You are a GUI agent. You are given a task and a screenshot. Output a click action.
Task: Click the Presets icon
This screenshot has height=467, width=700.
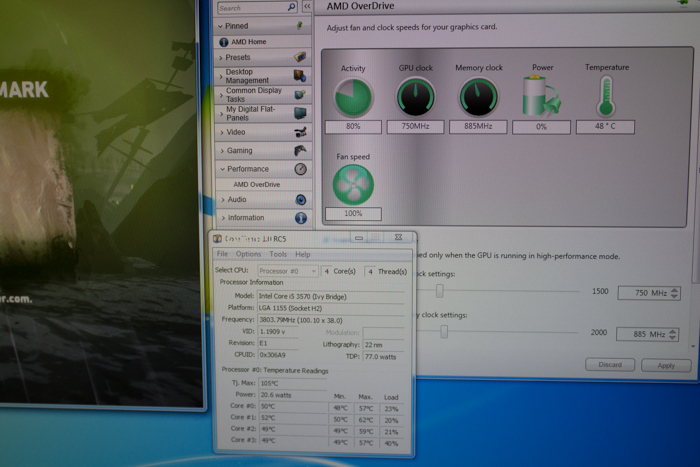click(x=300, y=57)
